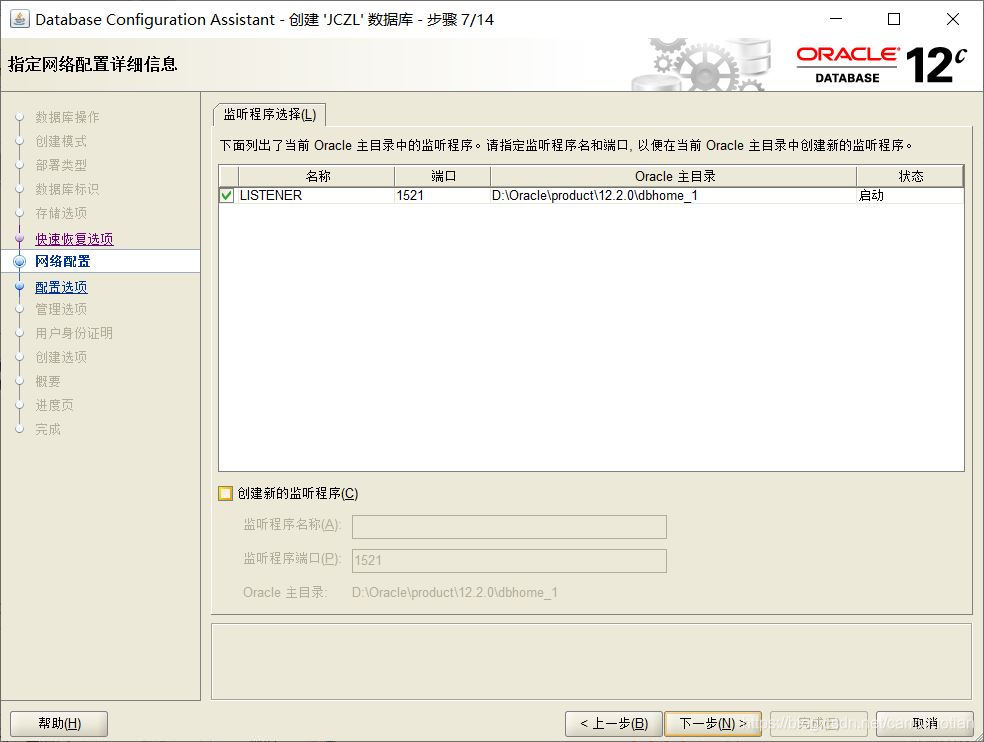This screenshot has height=742, width=984.
Task: Go back with the 上一步(B) button
Action: click(614, 724)
